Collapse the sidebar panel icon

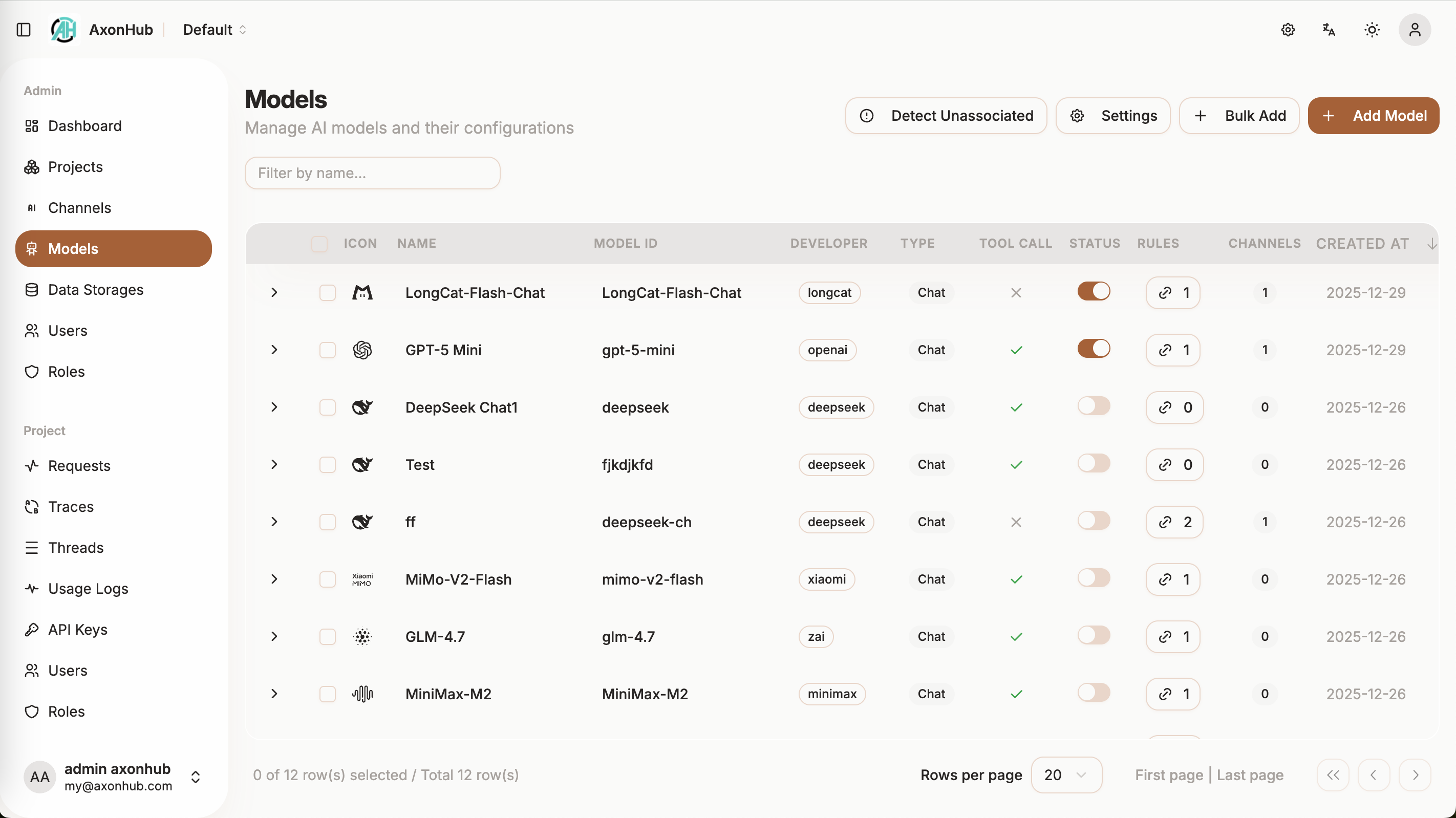click(x=23, y=29)
